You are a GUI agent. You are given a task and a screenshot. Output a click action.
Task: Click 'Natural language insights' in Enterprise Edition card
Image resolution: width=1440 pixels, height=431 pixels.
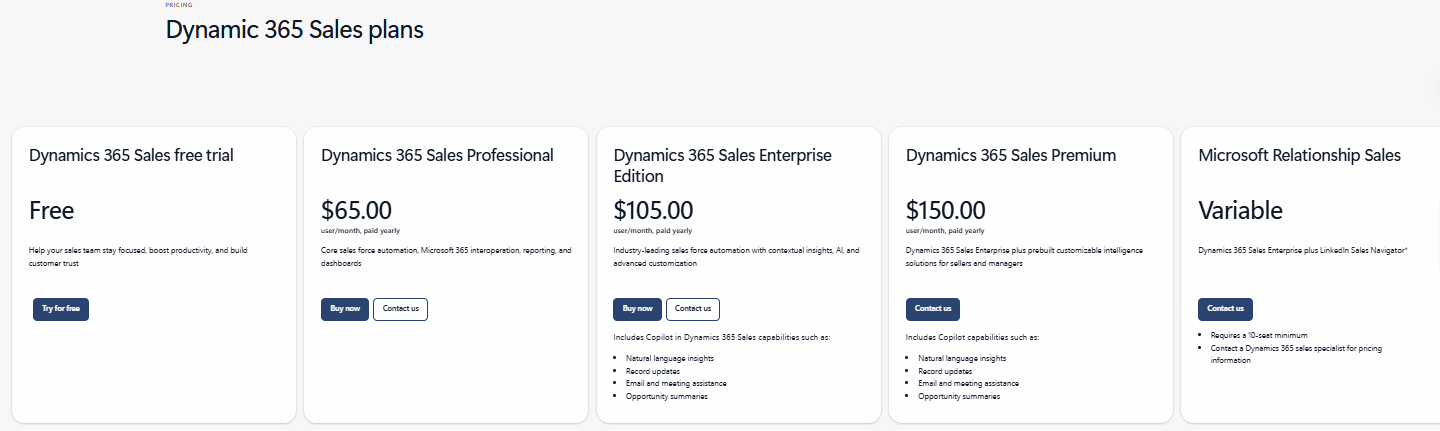pyautogui.click(x=670, y=358)
